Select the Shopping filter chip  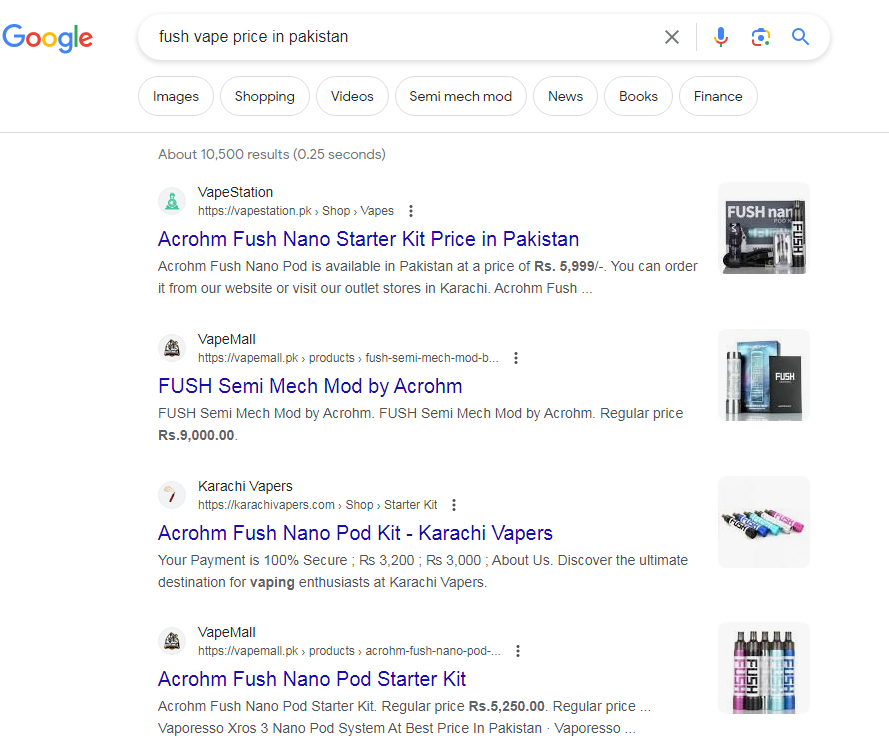pos(265,97)
